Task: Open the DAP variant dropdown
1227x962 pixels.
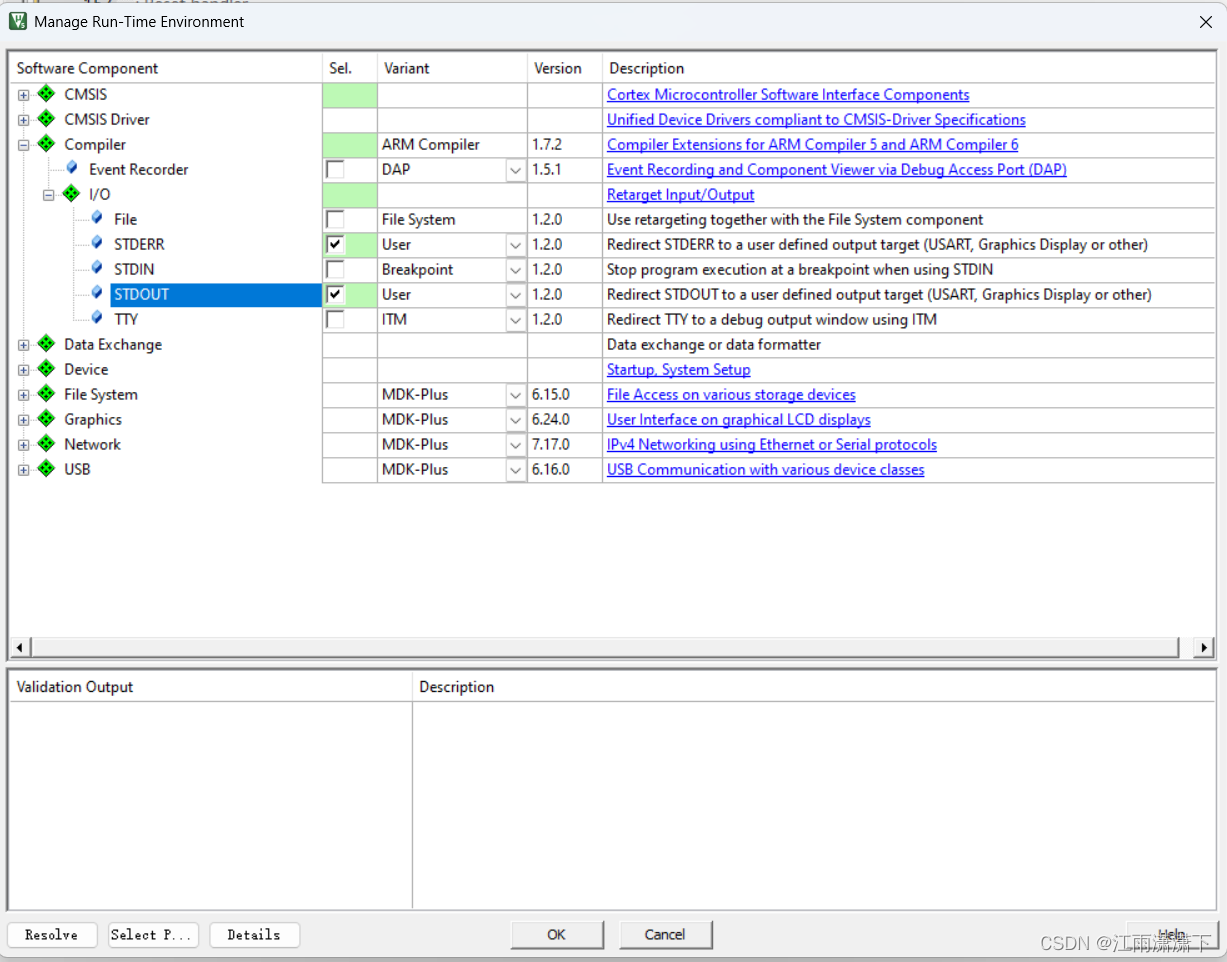Action: 515,169
